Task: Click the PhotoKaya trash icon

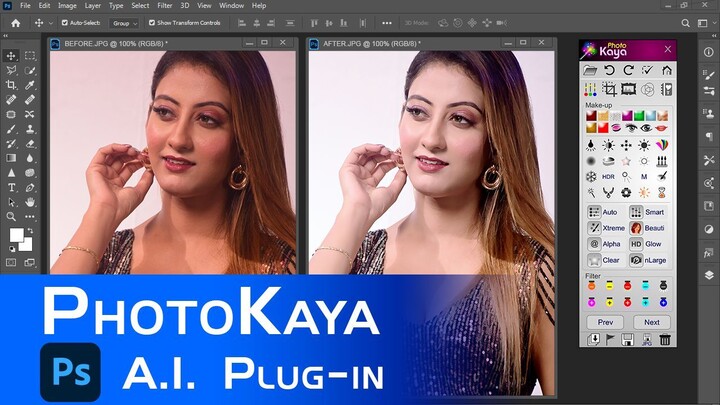Action: point(665,339)
